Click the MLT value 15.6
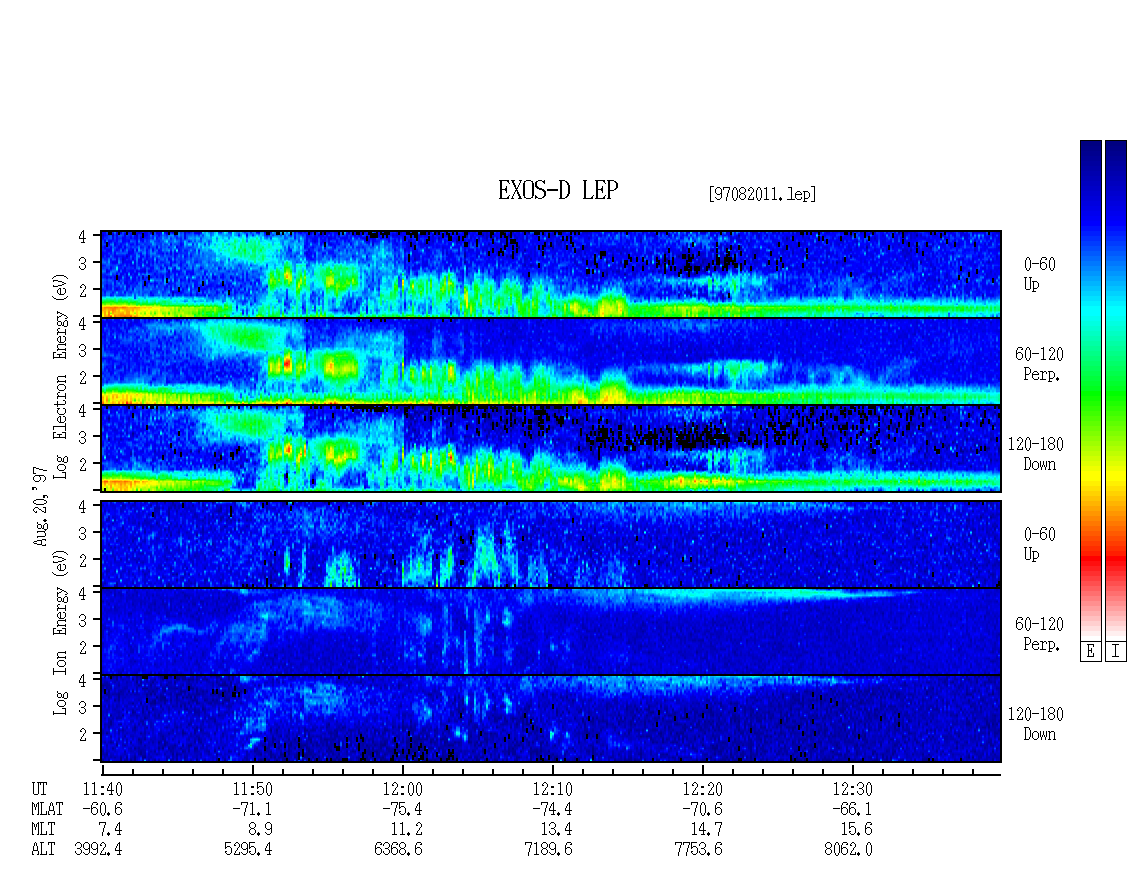Image resolution: width=1130 pixels, height=875 pixels. coord(856,829)
